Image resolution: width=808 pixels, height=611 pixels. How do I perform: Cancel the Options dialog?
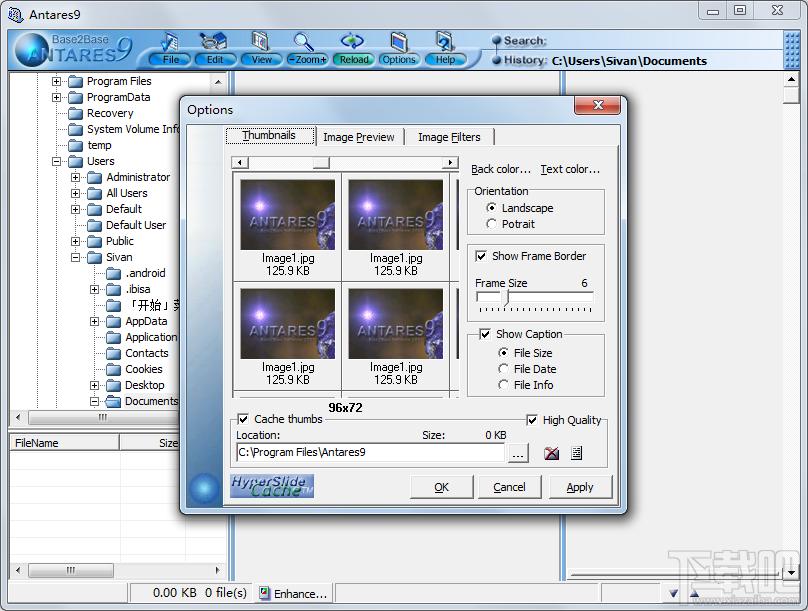510,487
